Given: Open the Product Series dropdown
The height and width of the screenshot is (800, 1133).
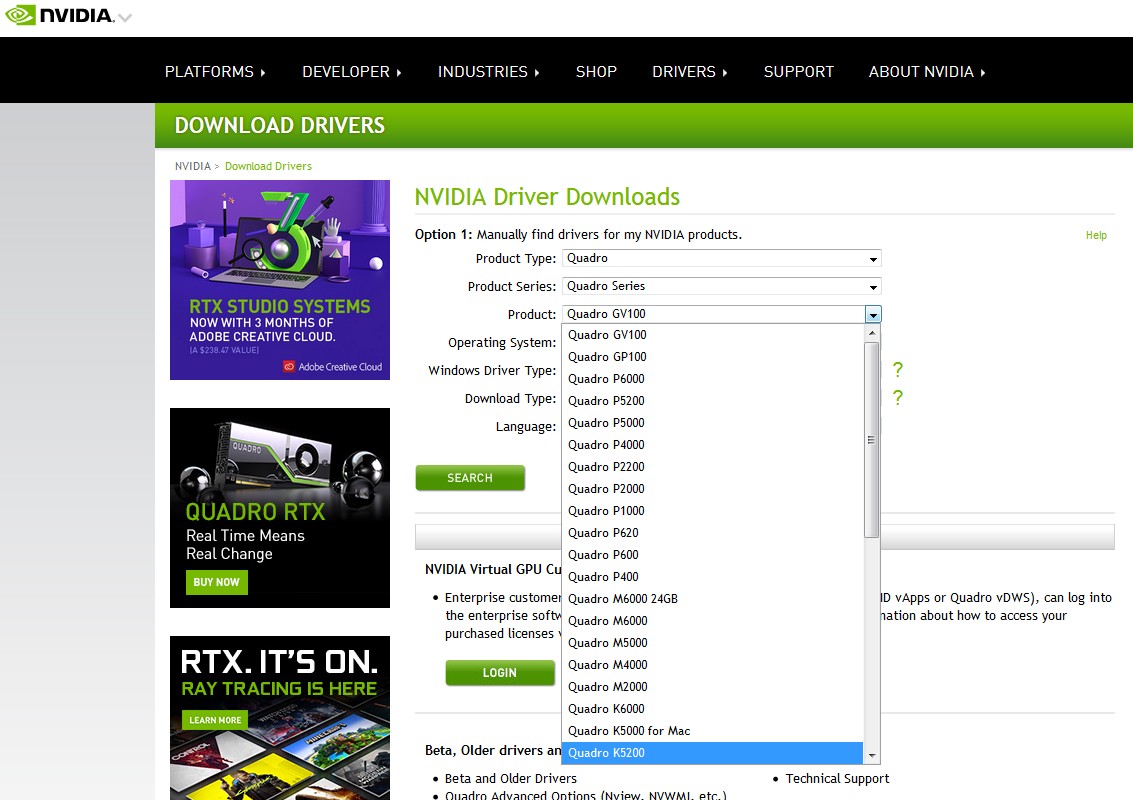Looking at the screenshot, I should (x=721, y=286).
